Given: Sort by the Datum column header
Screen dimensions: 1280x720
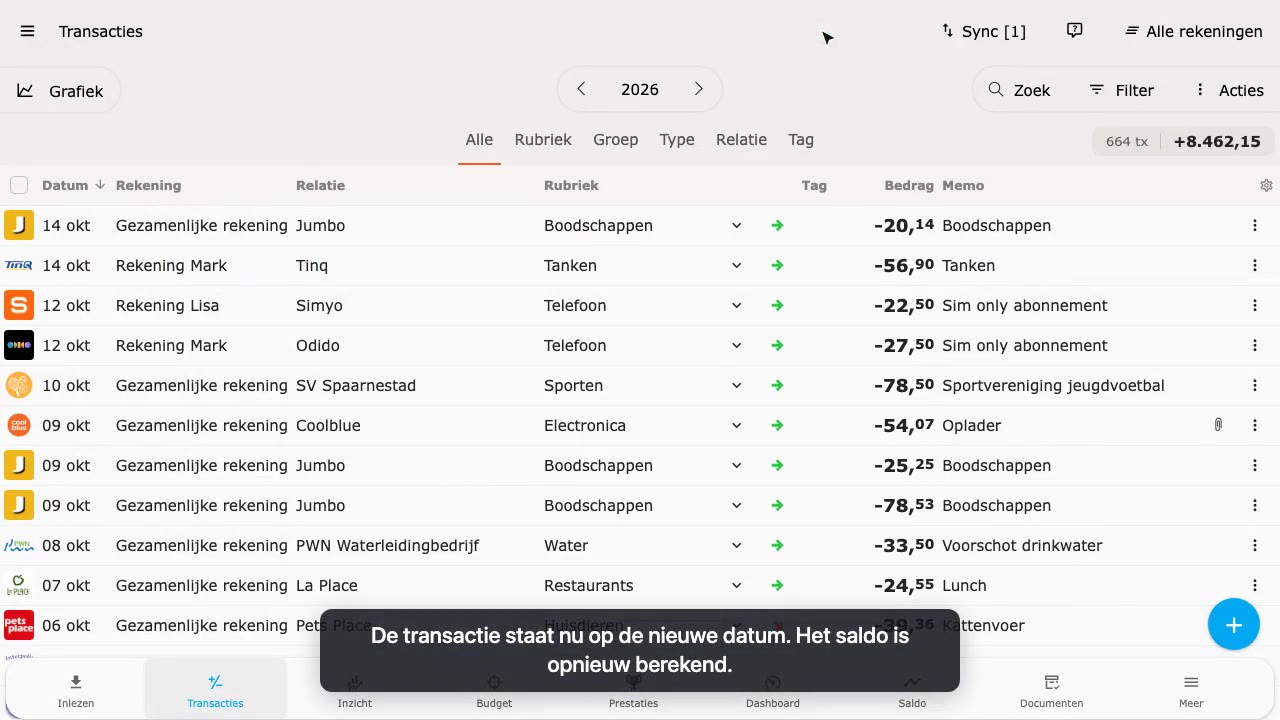Looking at the screenshot, I should [73, 185].
